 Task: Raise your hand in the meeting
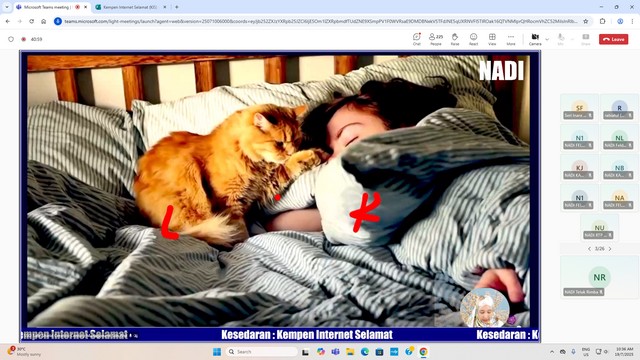(455, 39)
